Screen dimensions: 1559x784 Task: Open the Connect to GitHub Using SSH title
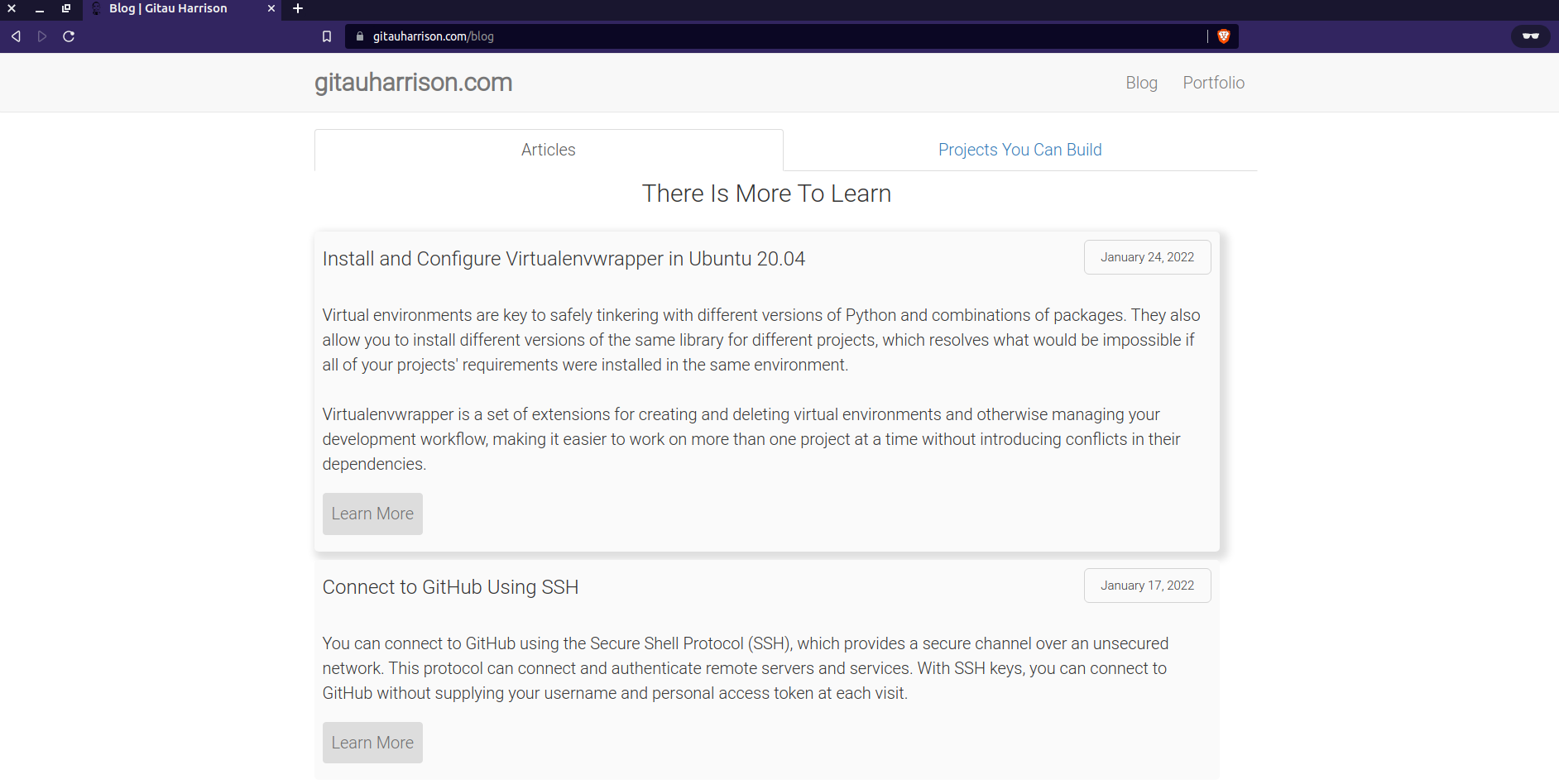(450, 587)
